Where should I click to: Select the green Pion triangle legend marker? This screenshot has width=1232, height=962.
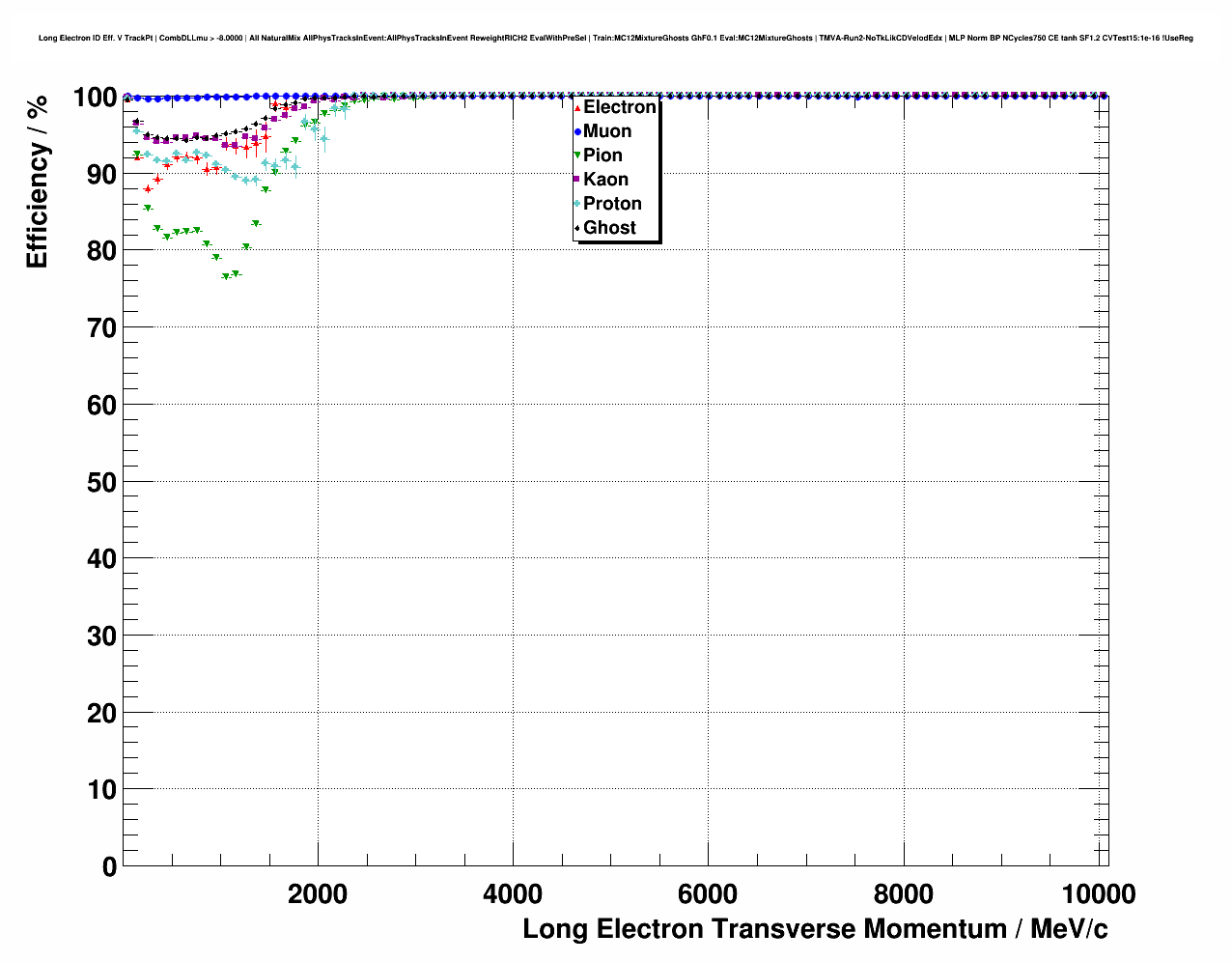[x=578, y=156]
